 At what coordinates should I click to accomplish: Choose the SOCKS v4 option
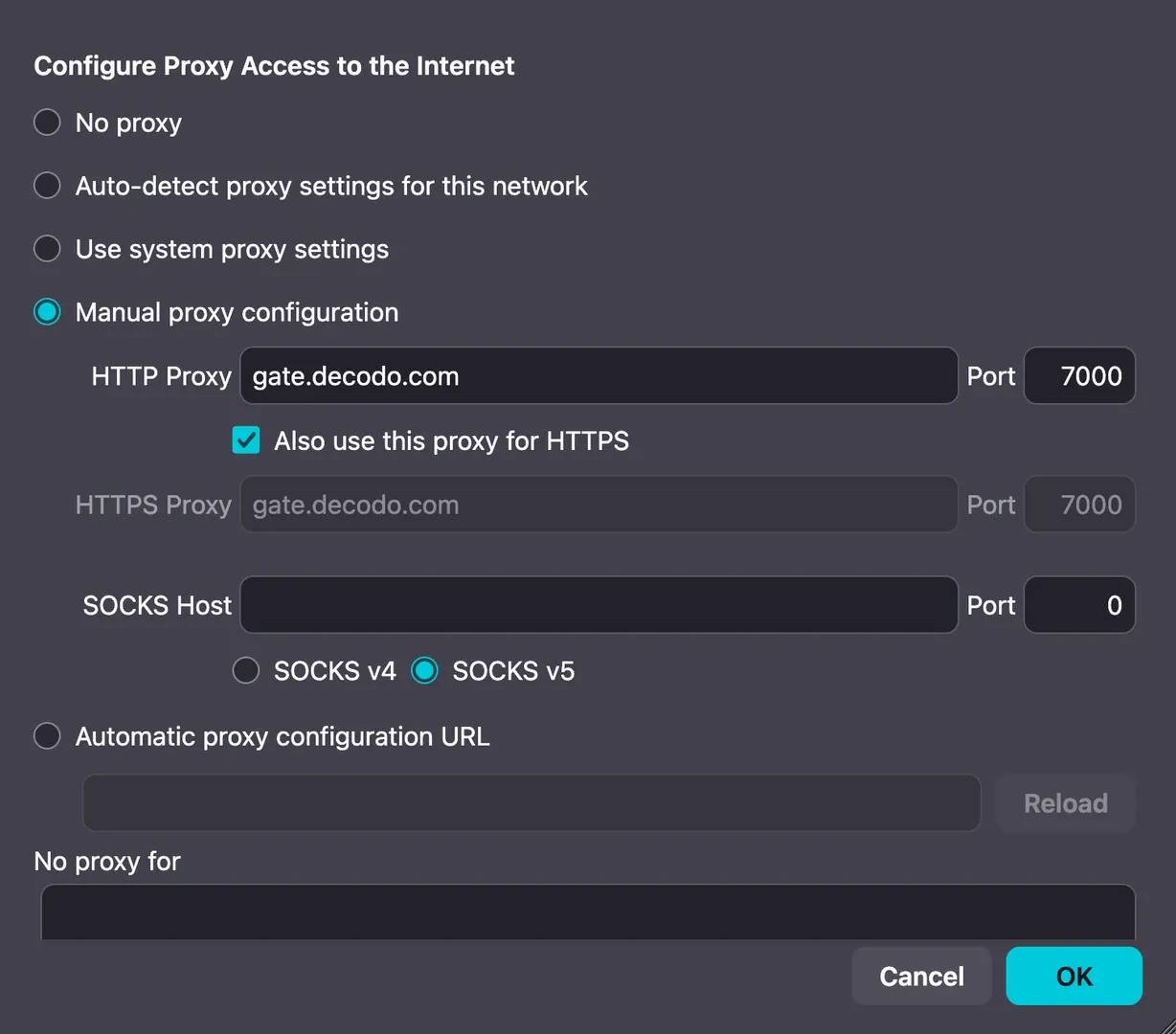coord(246,670)
